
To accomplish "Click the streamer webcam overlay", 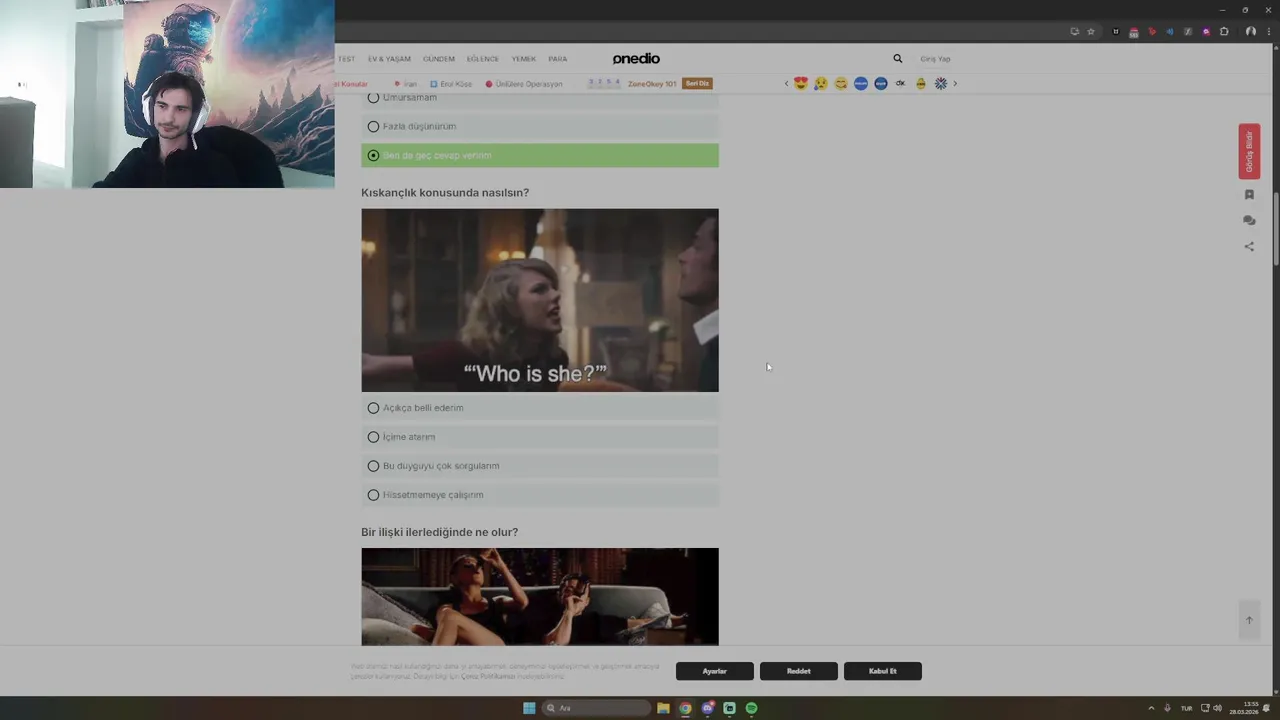I will coord(167,94).
